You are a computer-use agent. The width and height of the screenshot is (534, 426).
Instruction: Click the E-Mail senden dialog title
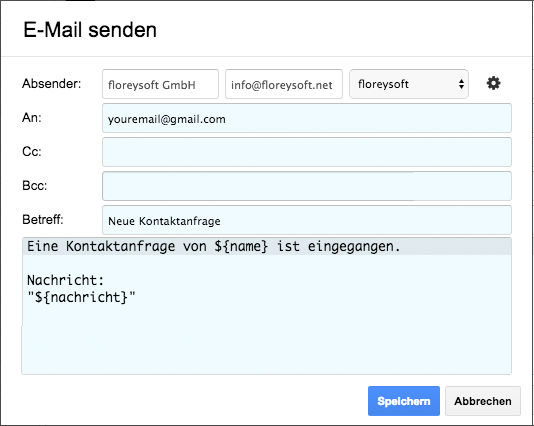coord(90,30)
